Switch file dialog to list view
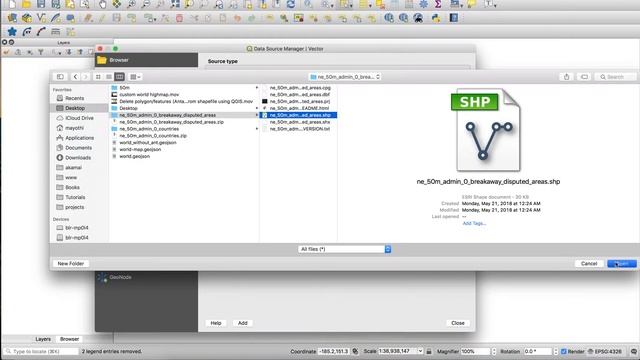The width and height of the screenshot is (640, 360). (x=109, y=77)
